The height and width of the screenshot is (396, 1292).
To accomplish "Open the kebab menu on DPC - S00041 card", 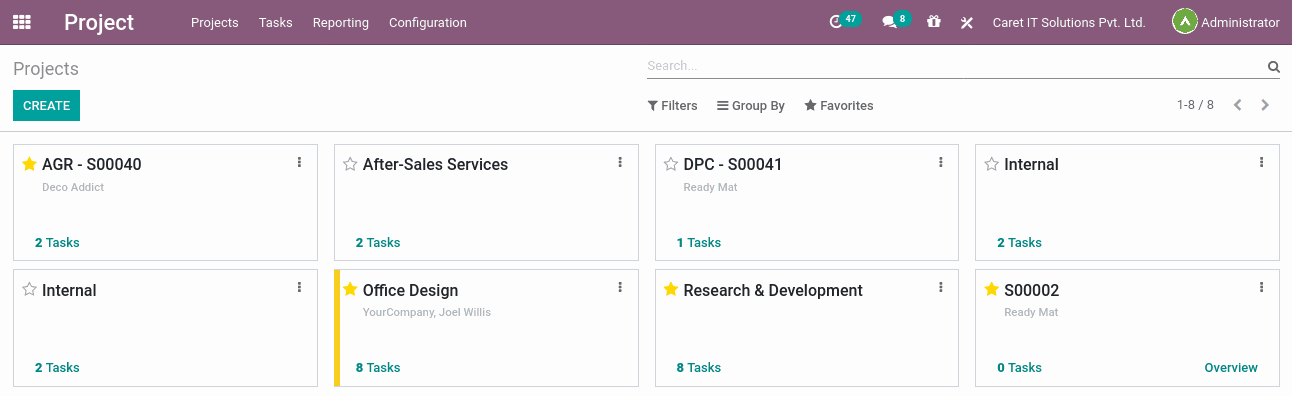I will coord(941,162).
